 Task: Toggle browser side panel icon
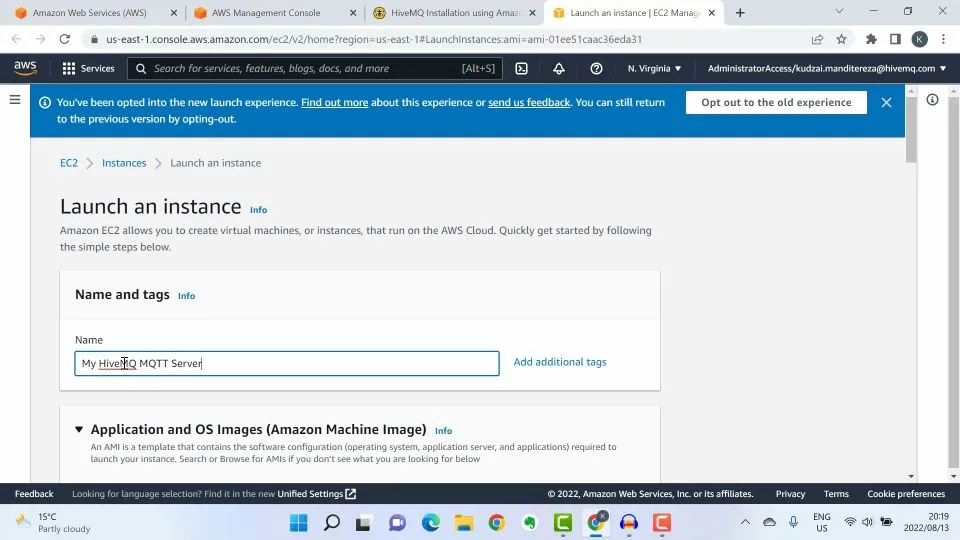(x=895, y=39)
